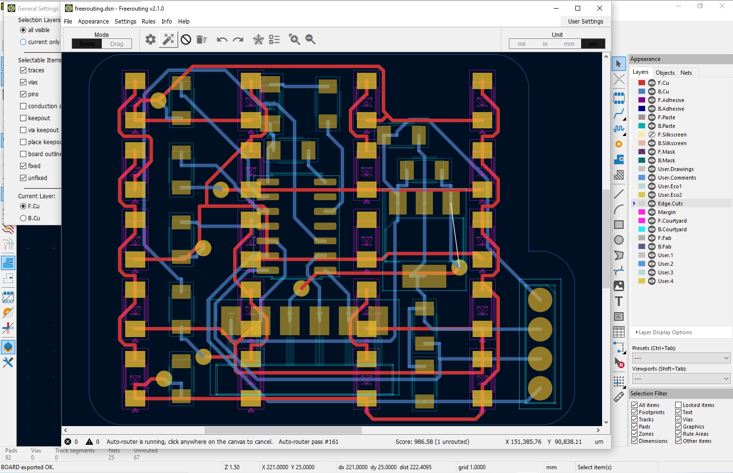The height and width of the screenshot is (473, 733).
Task: Select the 'current only' selection layers radio
Action: pyautogui.click(x=23, y=42)
